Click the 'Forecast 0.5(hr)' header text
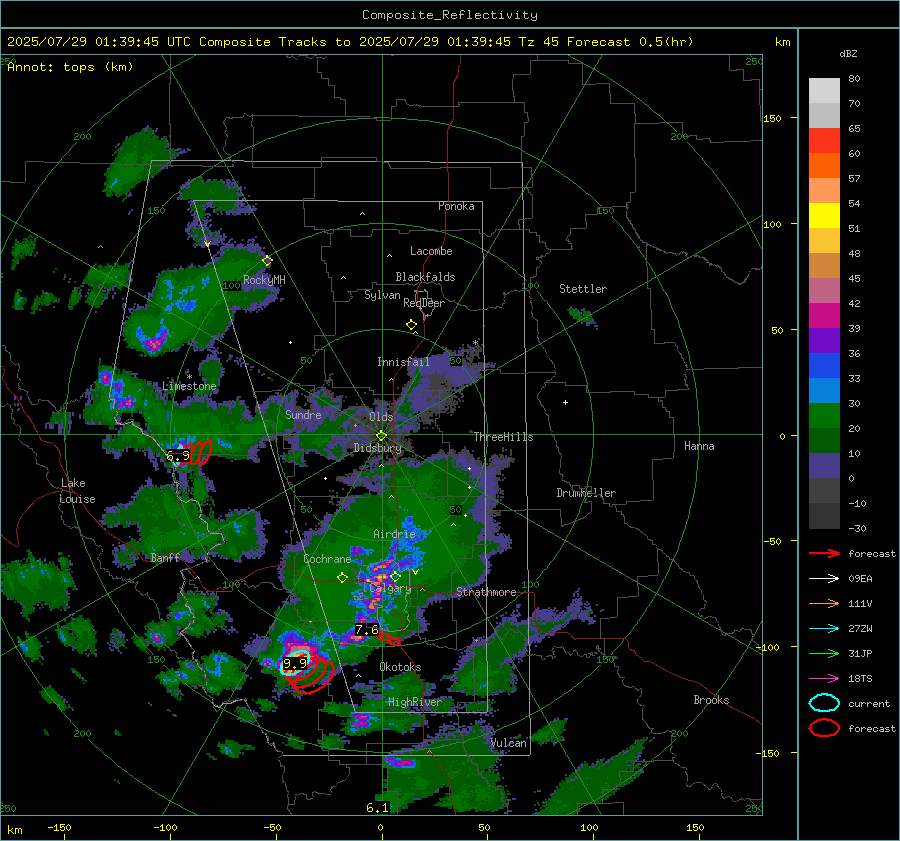The height and width of the screenshot is (841, 900). coord(630,42)
